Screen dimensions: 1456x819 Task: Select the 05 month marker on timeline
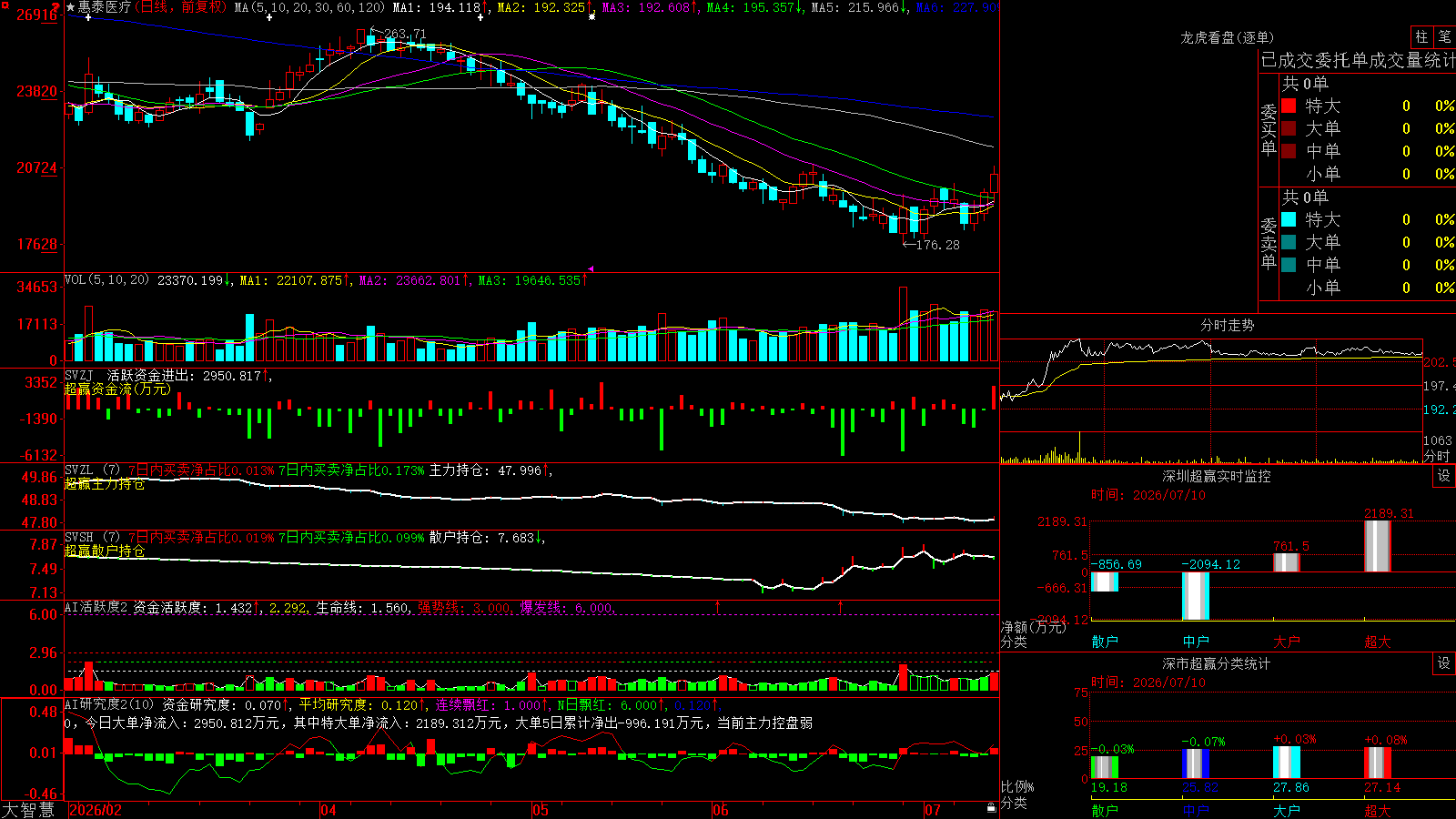click(x=541, y=810)
